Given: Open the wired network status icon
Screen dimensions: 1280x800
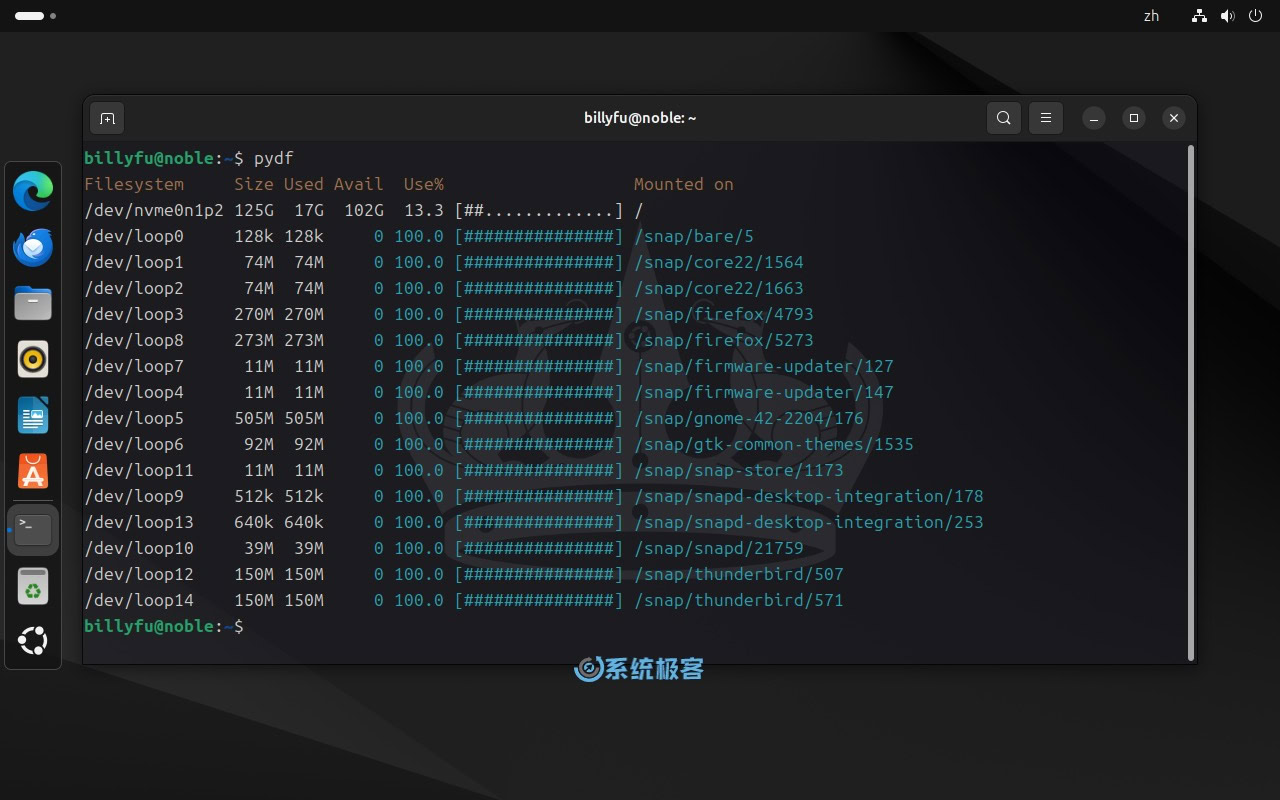Looking at the screenshot, I should click(x=1199, y=16).
